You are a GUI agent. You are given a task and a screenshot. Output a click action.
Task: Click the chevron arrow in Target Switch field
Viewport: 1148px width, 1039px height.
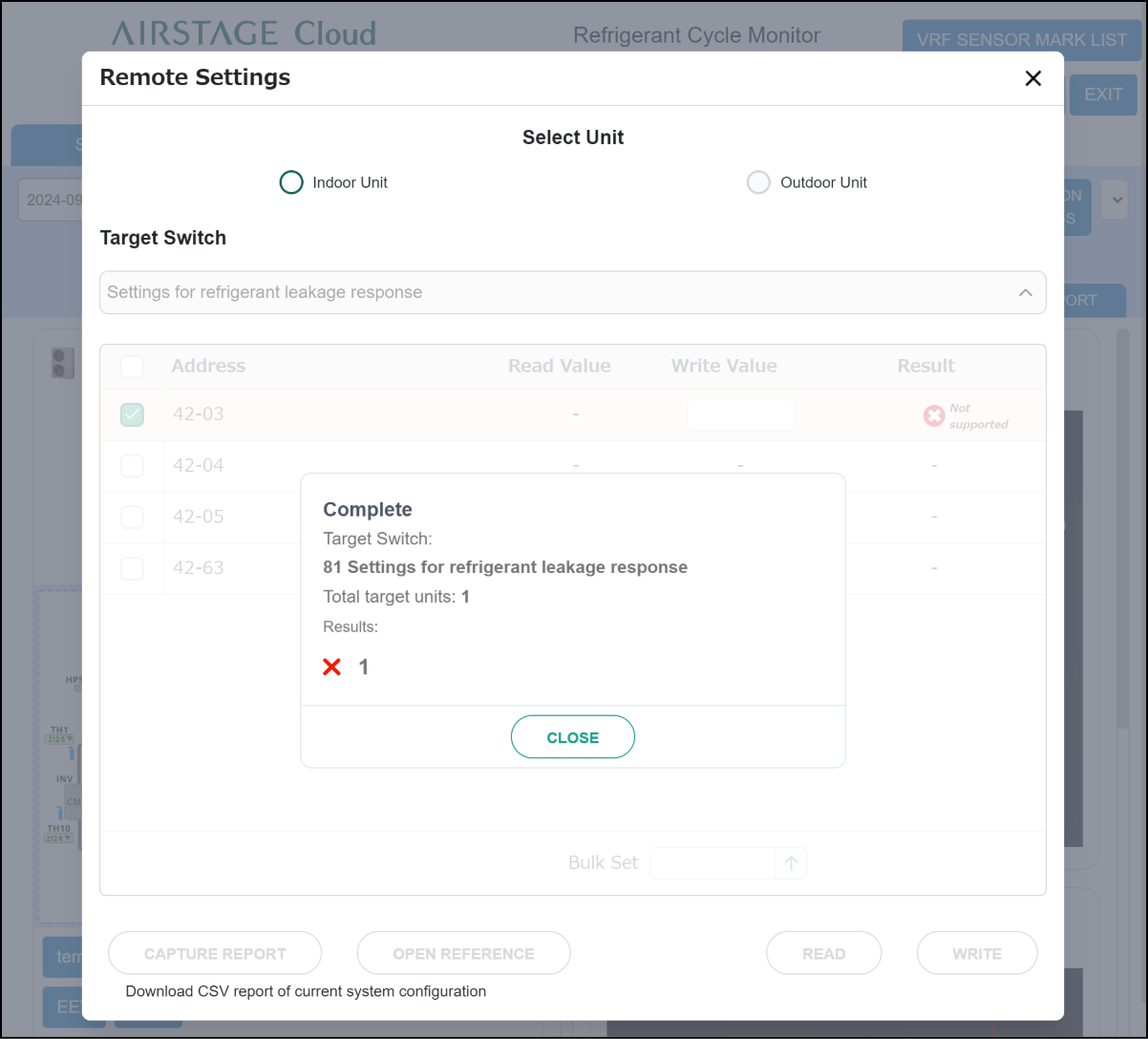(x=1026, y=292)
